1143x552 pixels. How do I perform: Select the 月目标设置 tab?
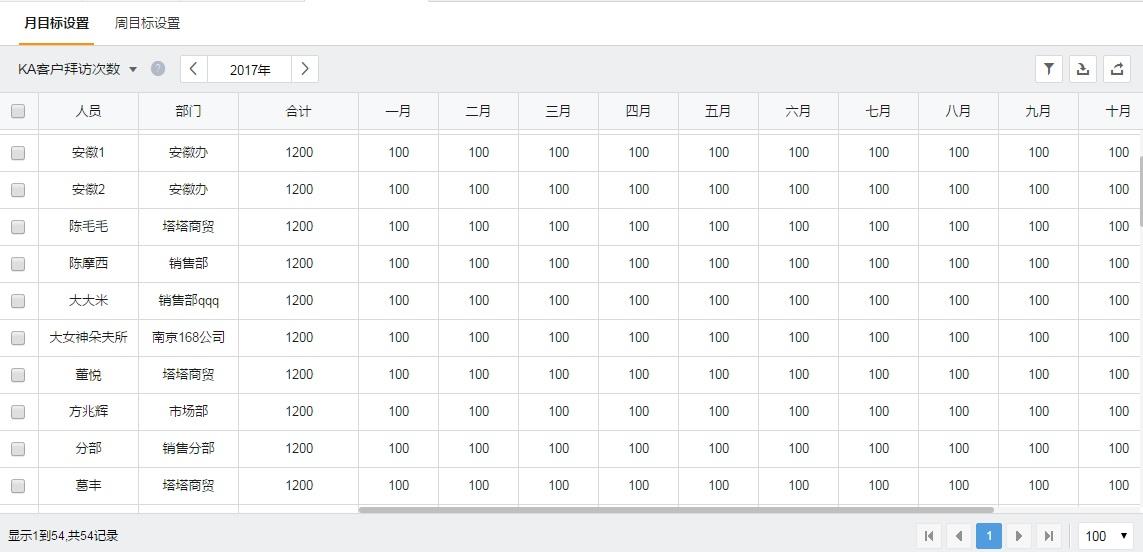56,23
